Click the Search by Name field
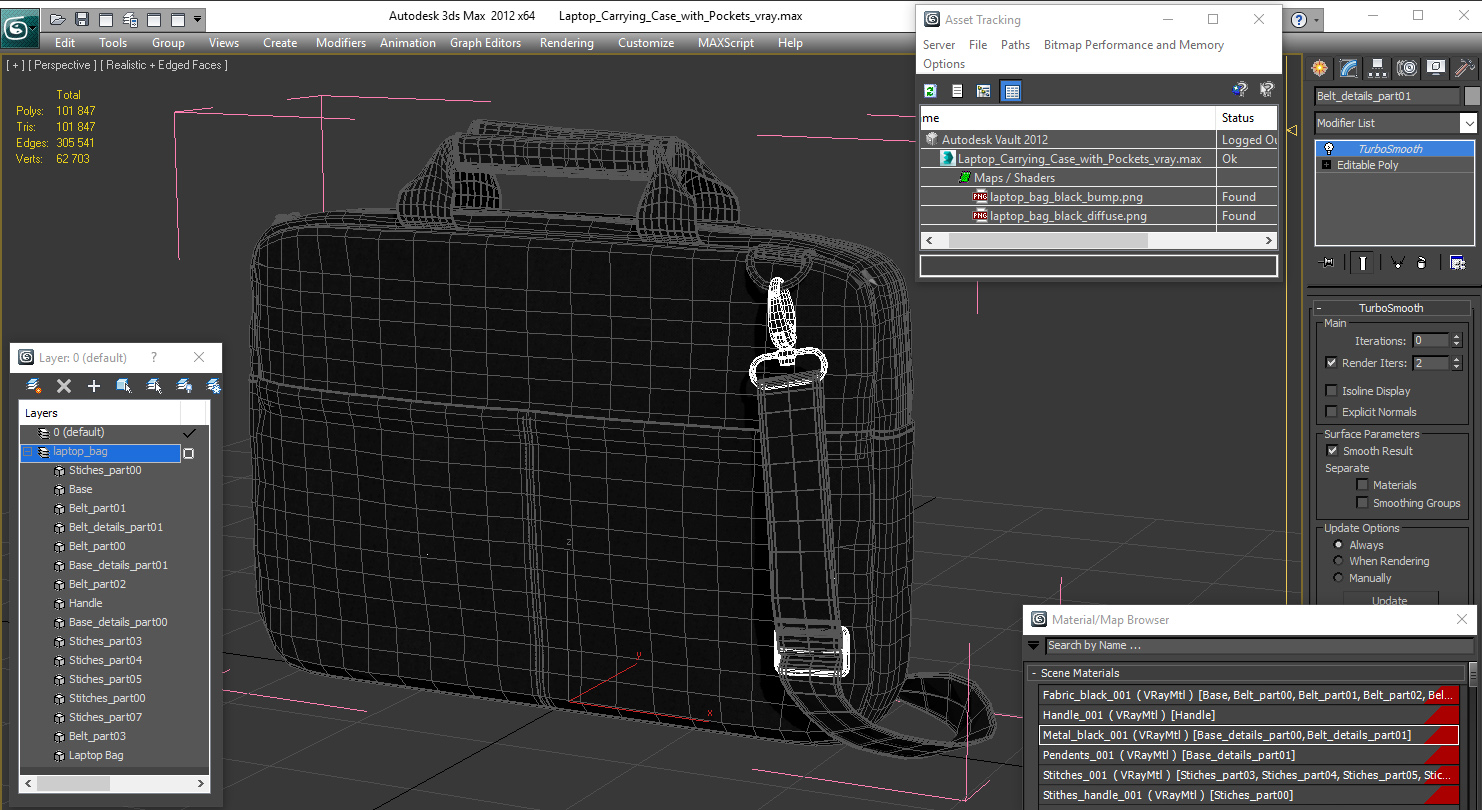This screenshot has width=1482, height=810. (1259, 646)
